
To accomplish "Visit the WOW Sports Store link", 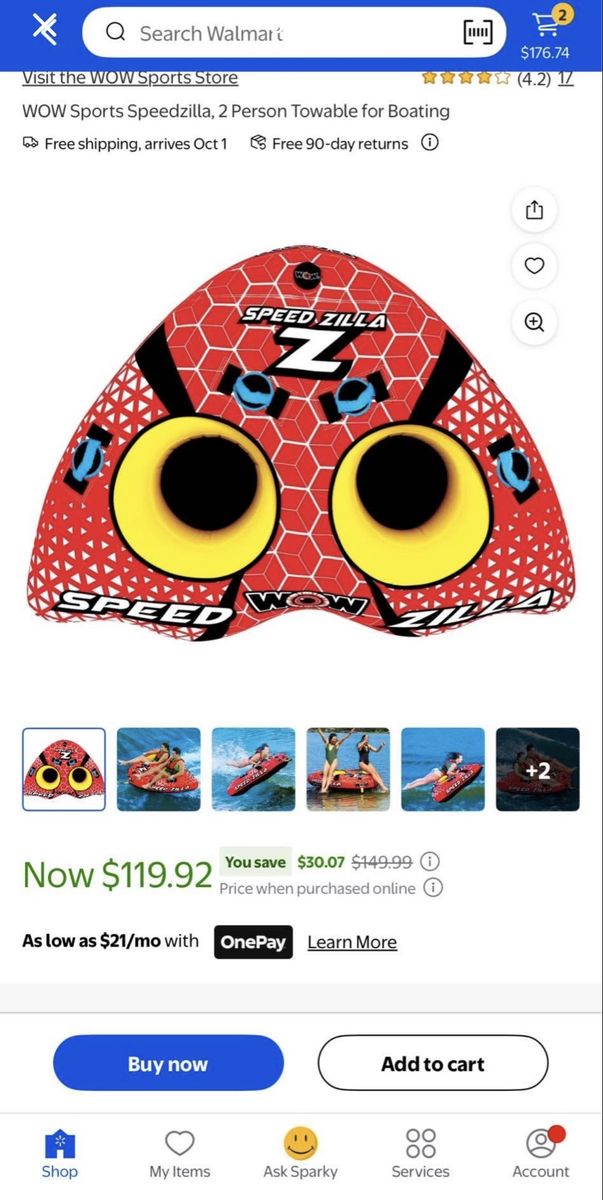I will point(130,78).
